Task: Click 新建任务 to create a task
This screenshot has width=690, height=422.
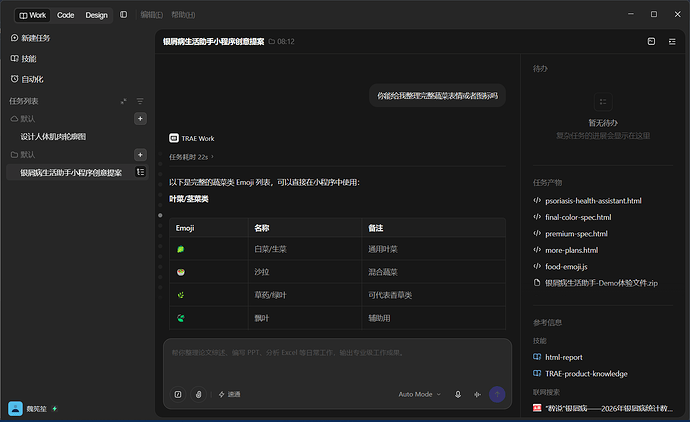Action: click(x=30, y=38)
